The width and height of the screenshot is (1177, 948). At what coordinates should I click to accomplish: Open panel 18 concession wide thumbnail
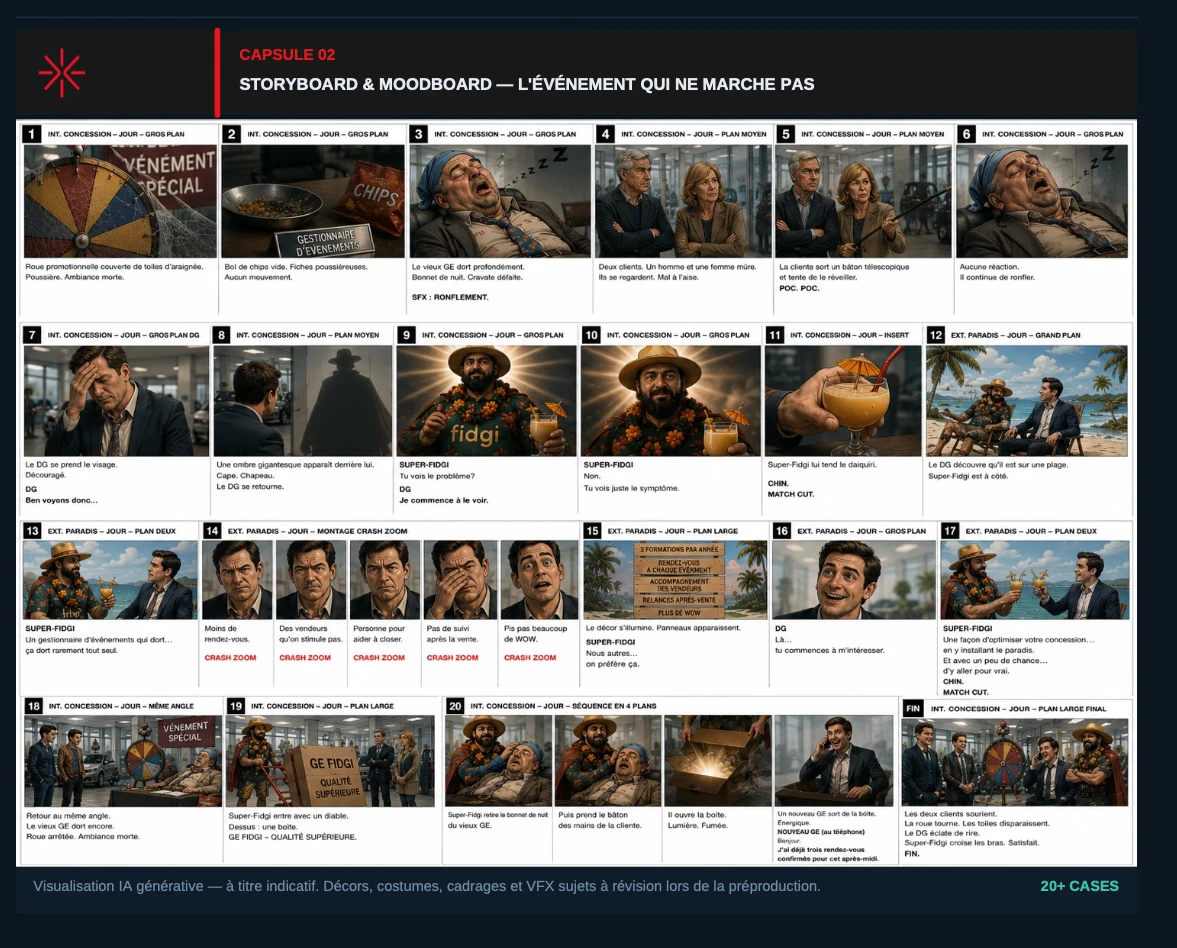click(122, 761)
